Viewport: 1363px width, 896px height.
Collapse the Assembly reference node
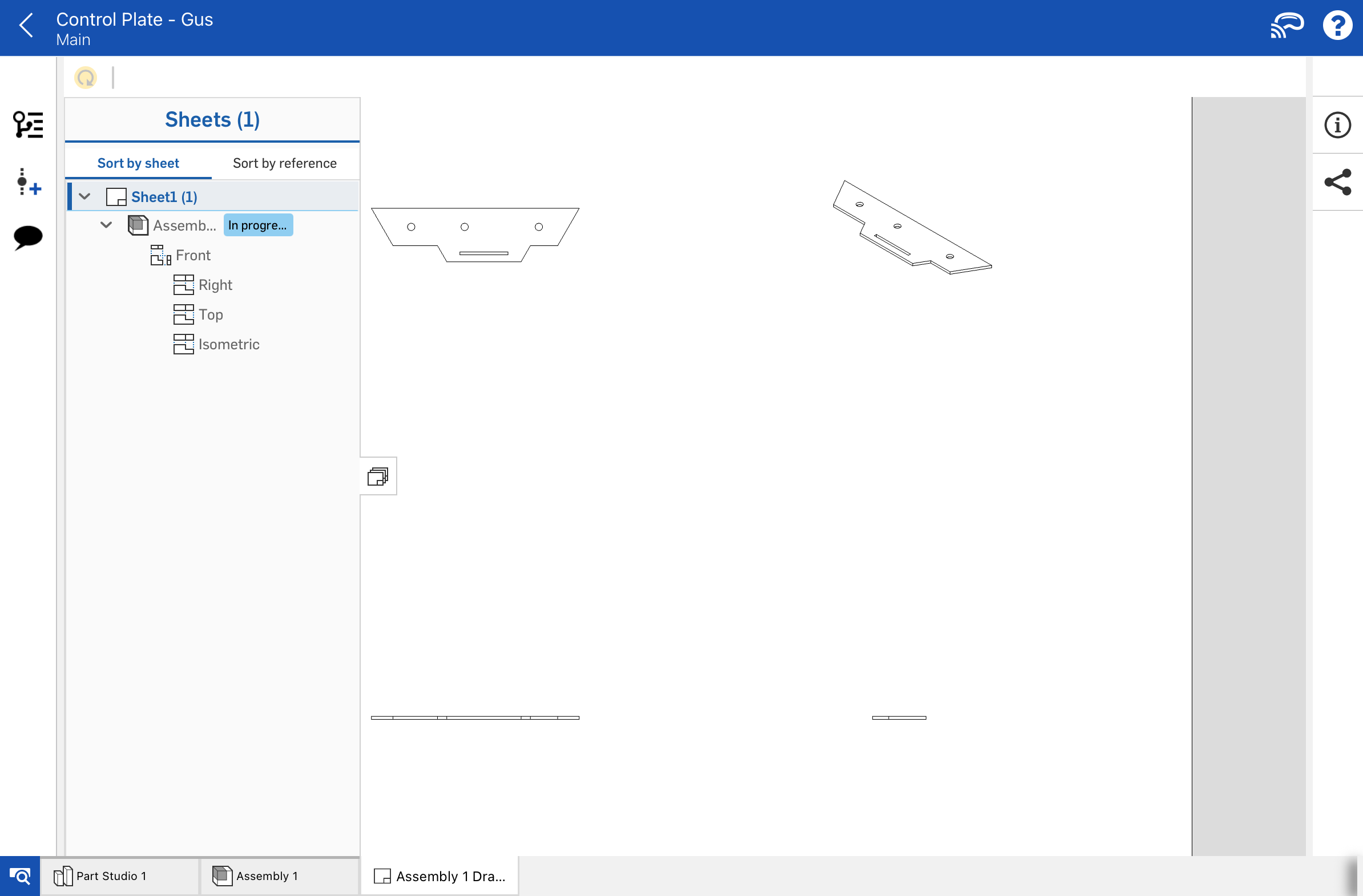pyautogui.click(x=107, y=225)
